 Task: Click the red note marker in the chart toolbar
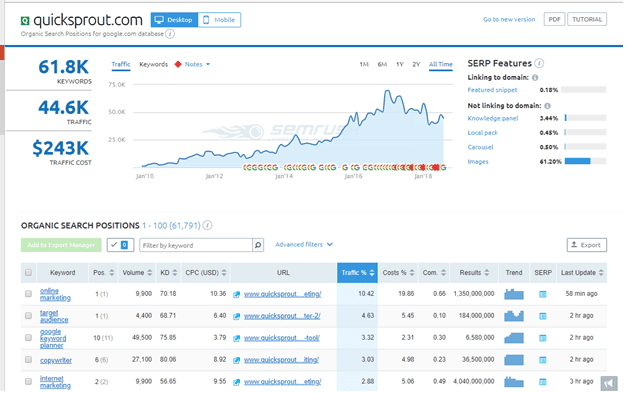tap(178, 64)
